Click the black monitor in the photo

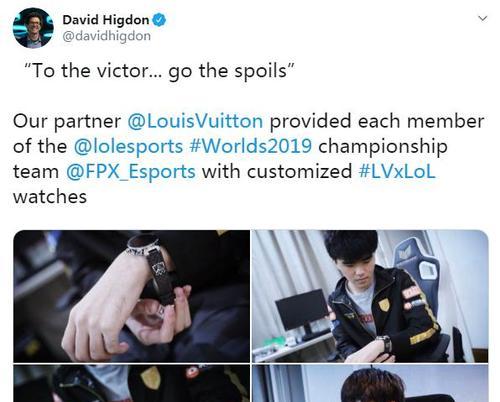(302, 312)
